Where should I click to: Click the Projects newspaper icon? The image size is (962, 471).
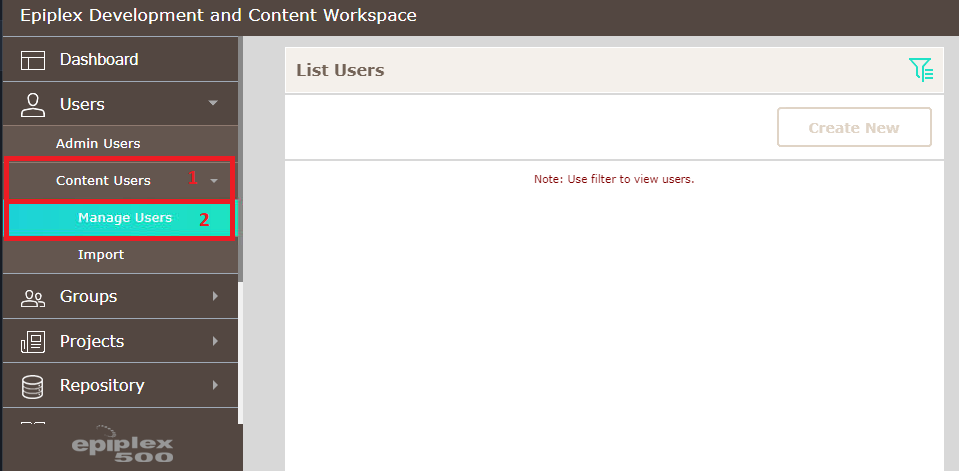33,342
